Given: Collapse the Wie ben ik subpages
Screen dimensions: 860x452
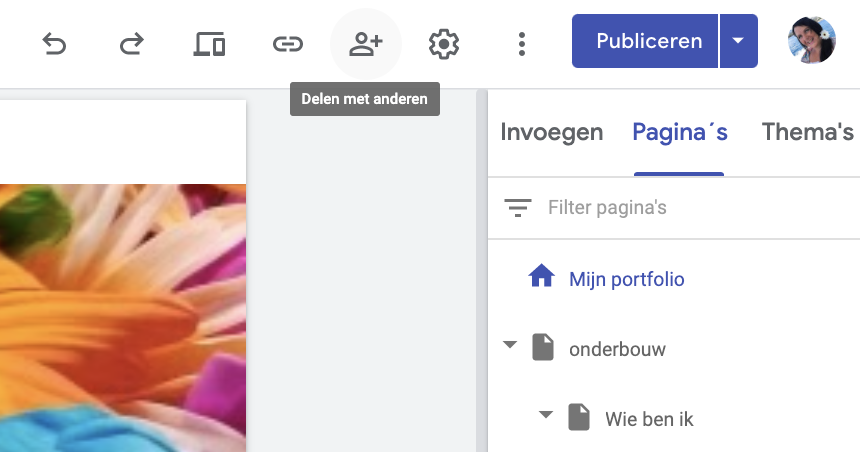Looking at the screenshot, I should [546, 415].
